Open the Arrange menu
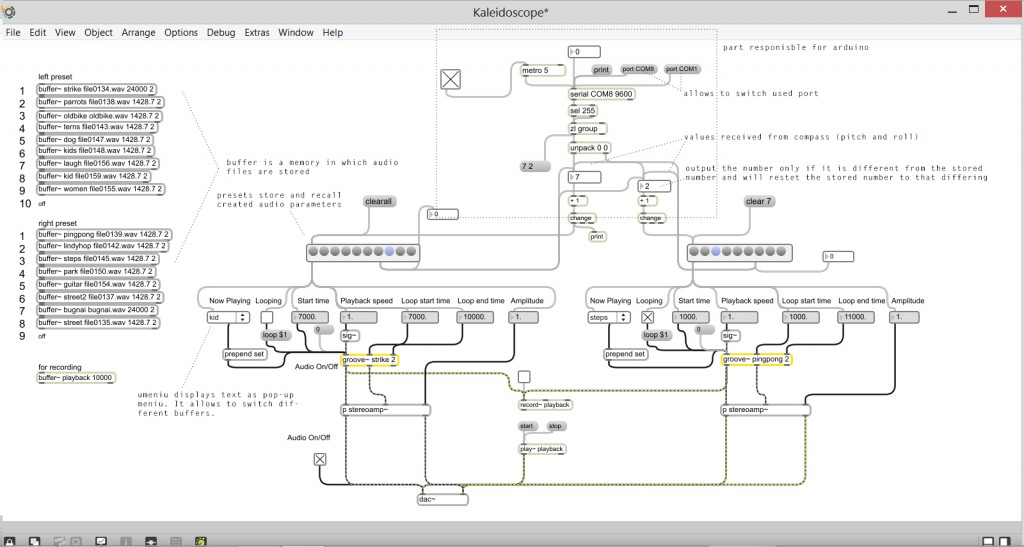Image resolution: width=1024 pixels, height=547 pixels. click(x=138, y=32)
